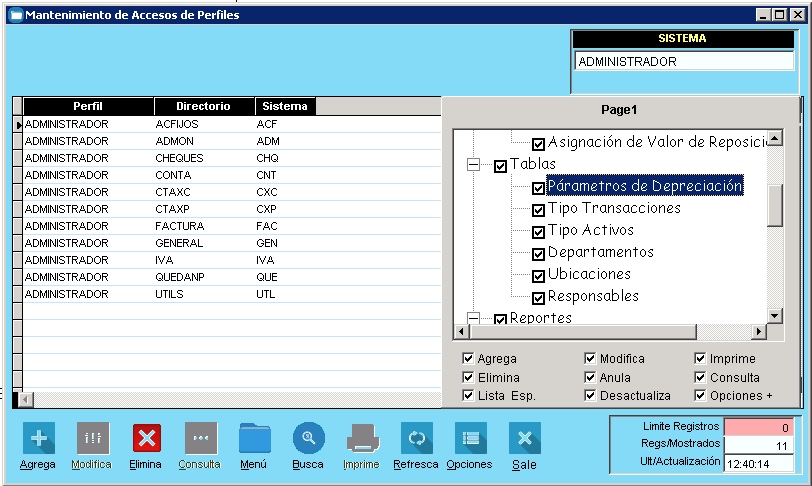The height and width of the screenshot is (486, 812).
Task: Collapse the Tablas tree node
Action: pyautogui.click(x=473, y=165)
